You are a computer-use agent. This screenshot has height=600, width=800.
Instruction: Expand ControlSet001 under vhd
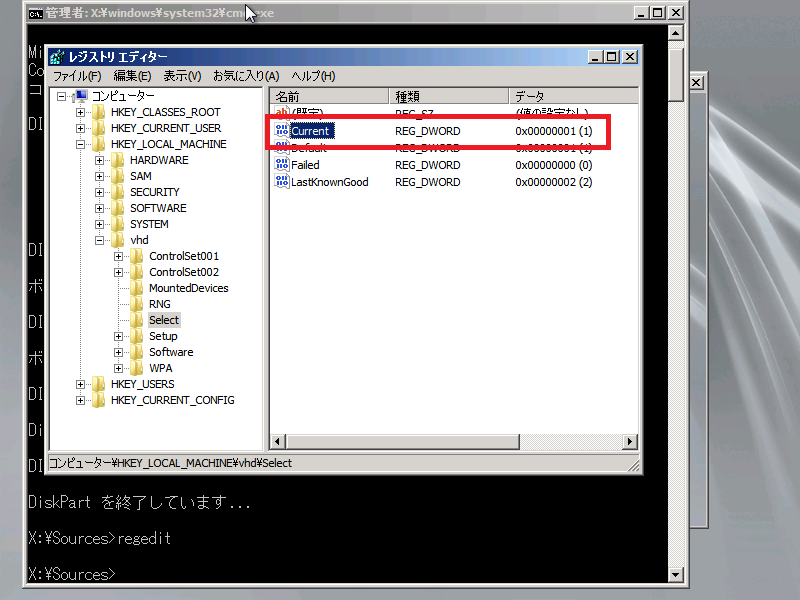tap(118, 256)
